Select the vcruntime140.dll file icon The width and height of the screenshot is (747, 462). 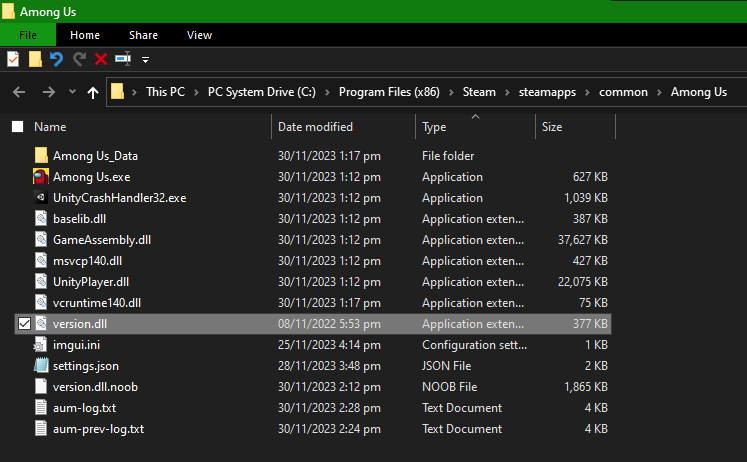click(41, 302)
